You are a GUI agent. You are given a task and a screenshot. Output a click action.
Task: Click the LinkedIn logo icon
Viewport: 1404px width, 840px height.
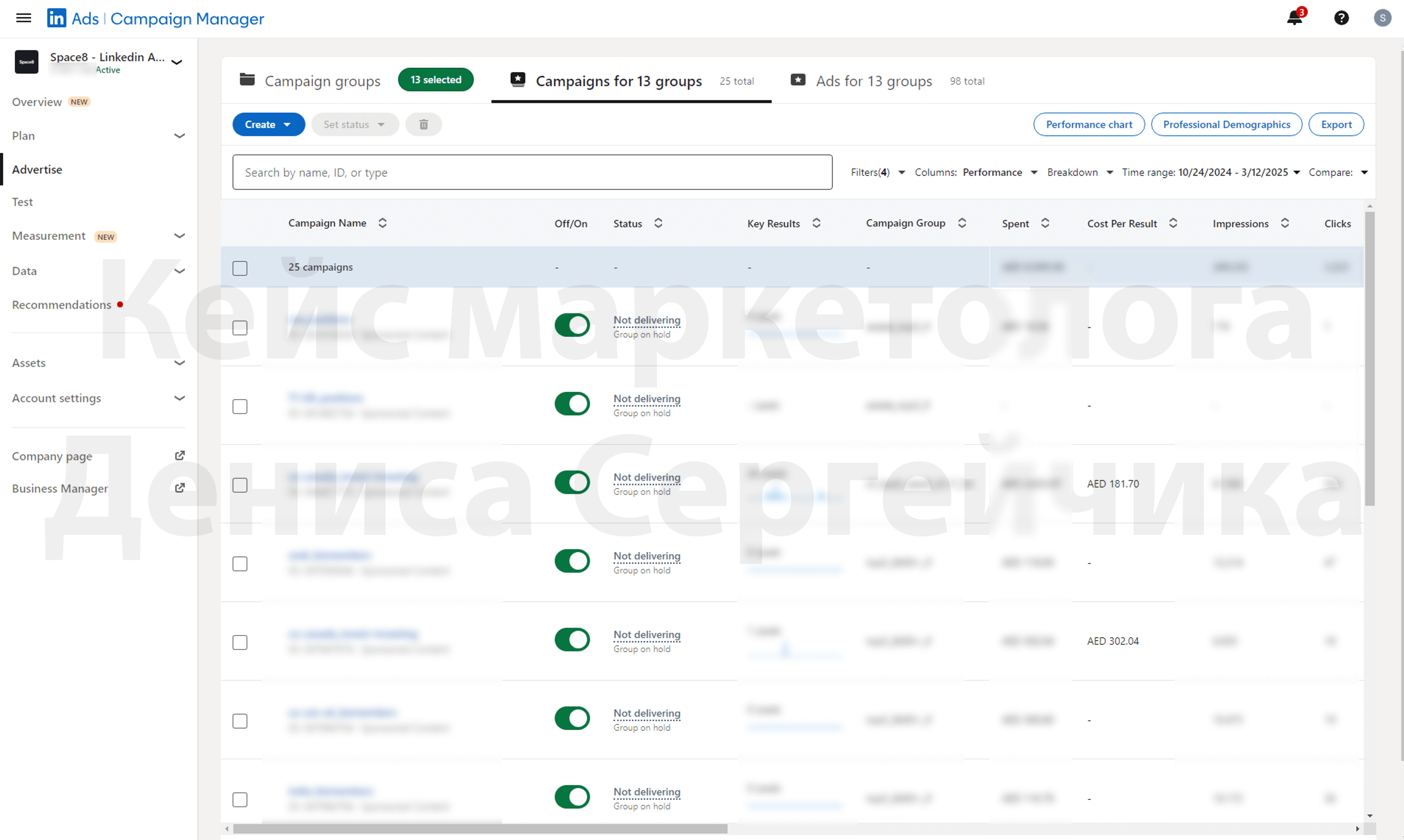[x=56, y=18]
